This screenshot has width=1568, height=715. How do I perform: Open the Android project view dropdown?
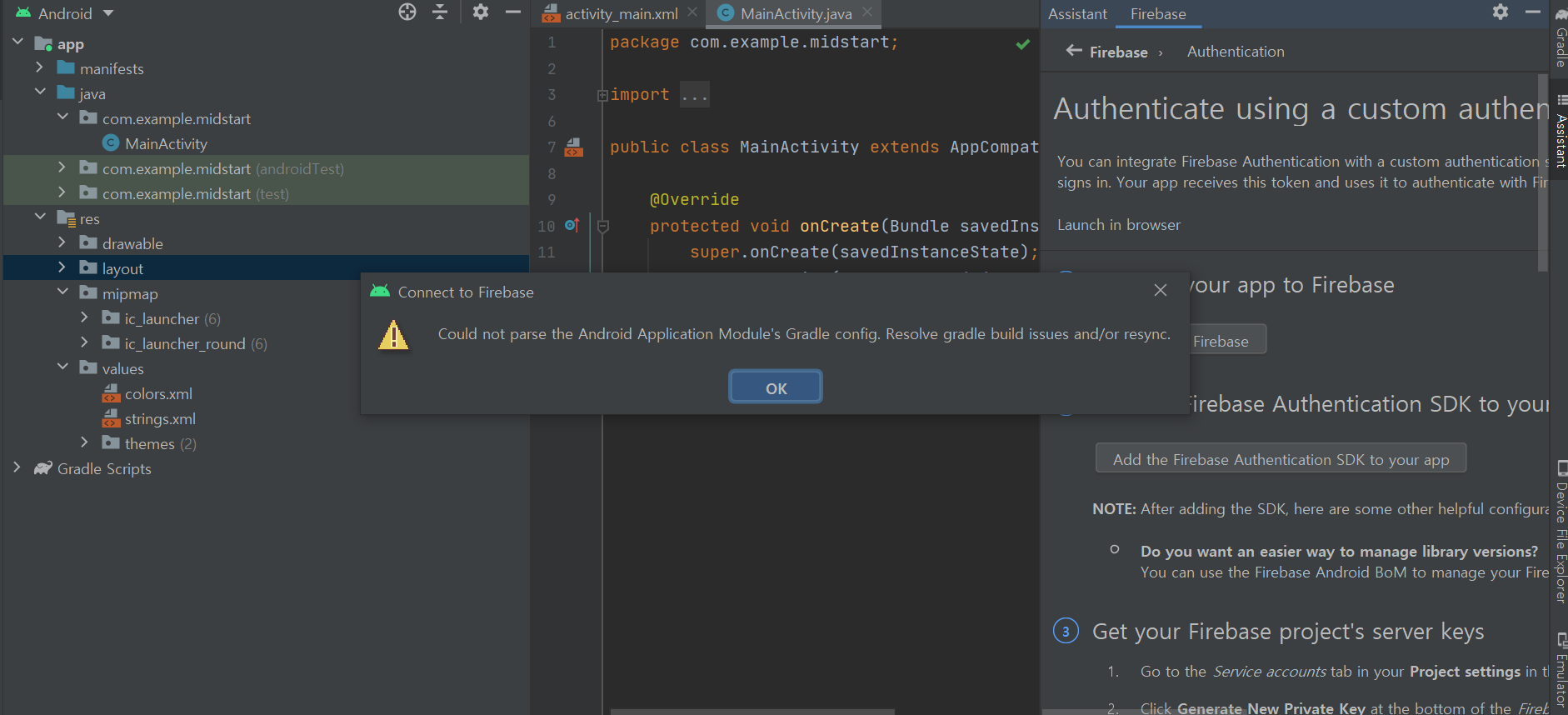tap(108, 13)
